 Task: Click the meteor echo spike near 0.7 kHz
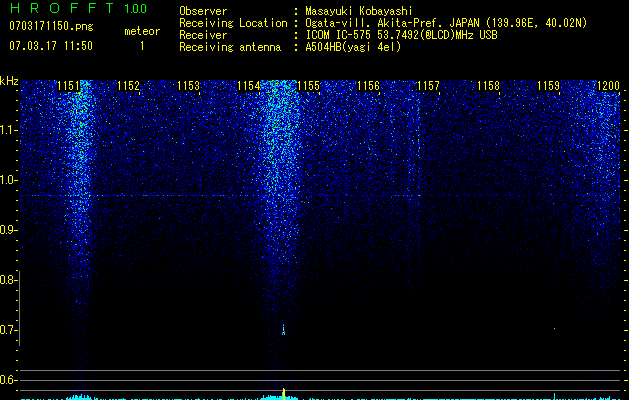[x=283, y=330]
